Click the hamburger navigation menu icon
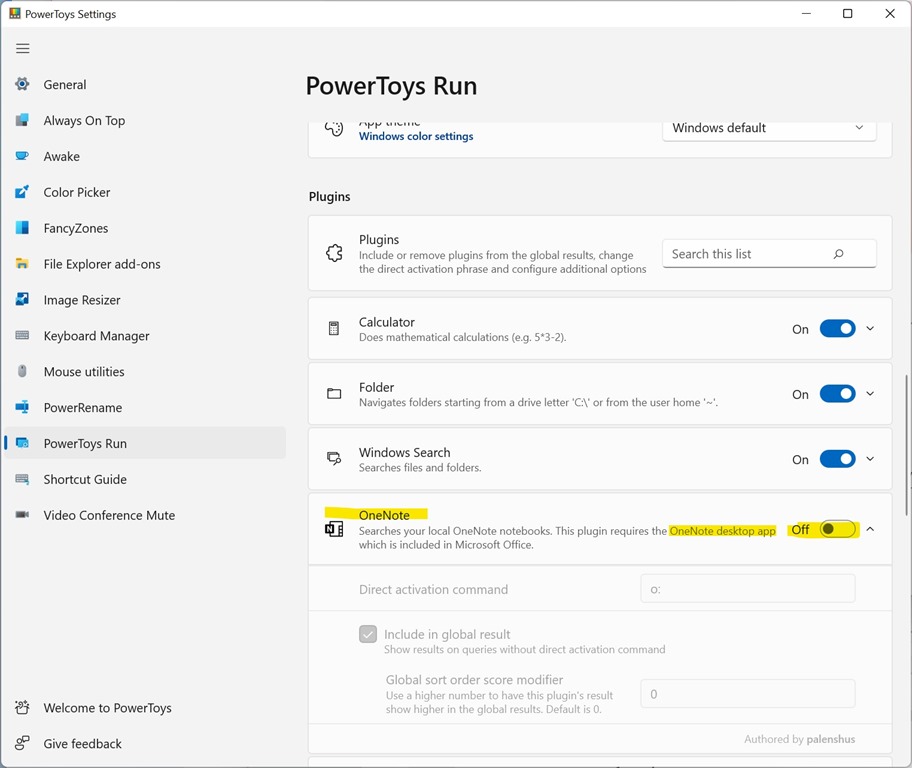This screenshot has width=912, height=768. tap(23, 48)
